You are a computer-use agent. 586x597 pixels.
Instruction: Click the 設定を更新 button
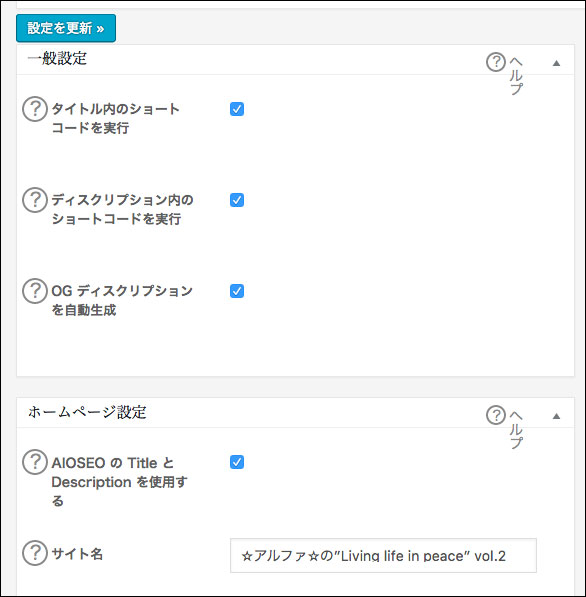(66, 28)
